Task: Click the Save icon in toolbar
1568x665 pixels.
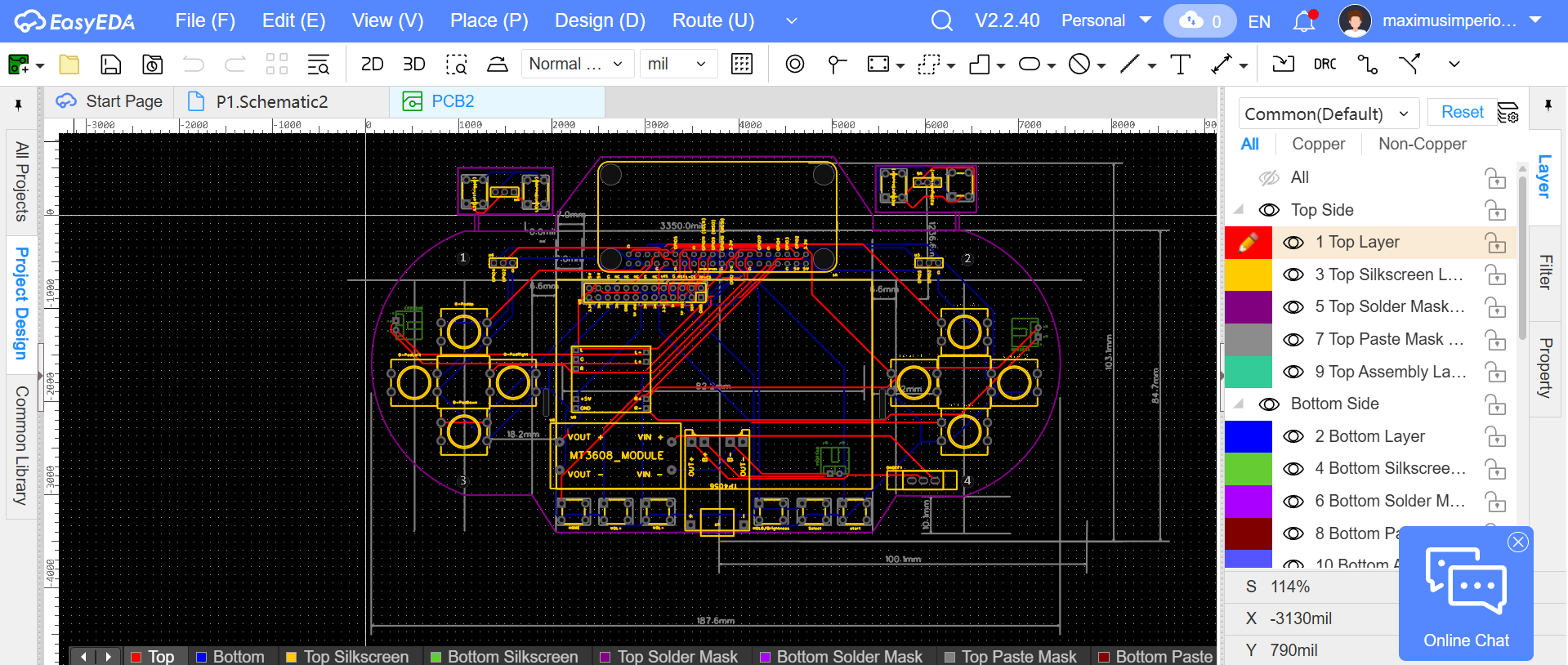Action: pyautogui.click(x=110, y=64)
